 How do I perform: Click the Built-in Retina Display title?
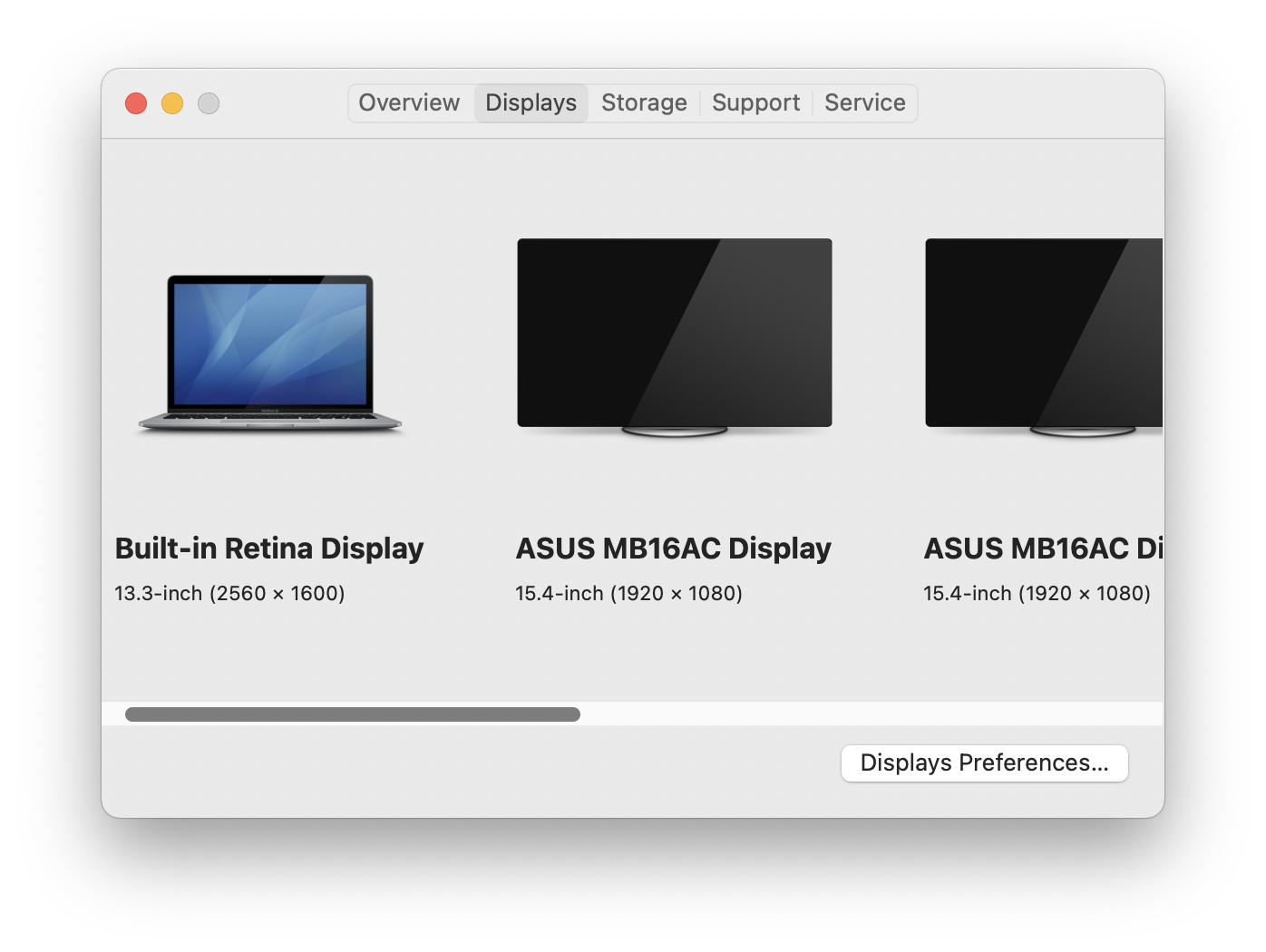click(269, 549)
